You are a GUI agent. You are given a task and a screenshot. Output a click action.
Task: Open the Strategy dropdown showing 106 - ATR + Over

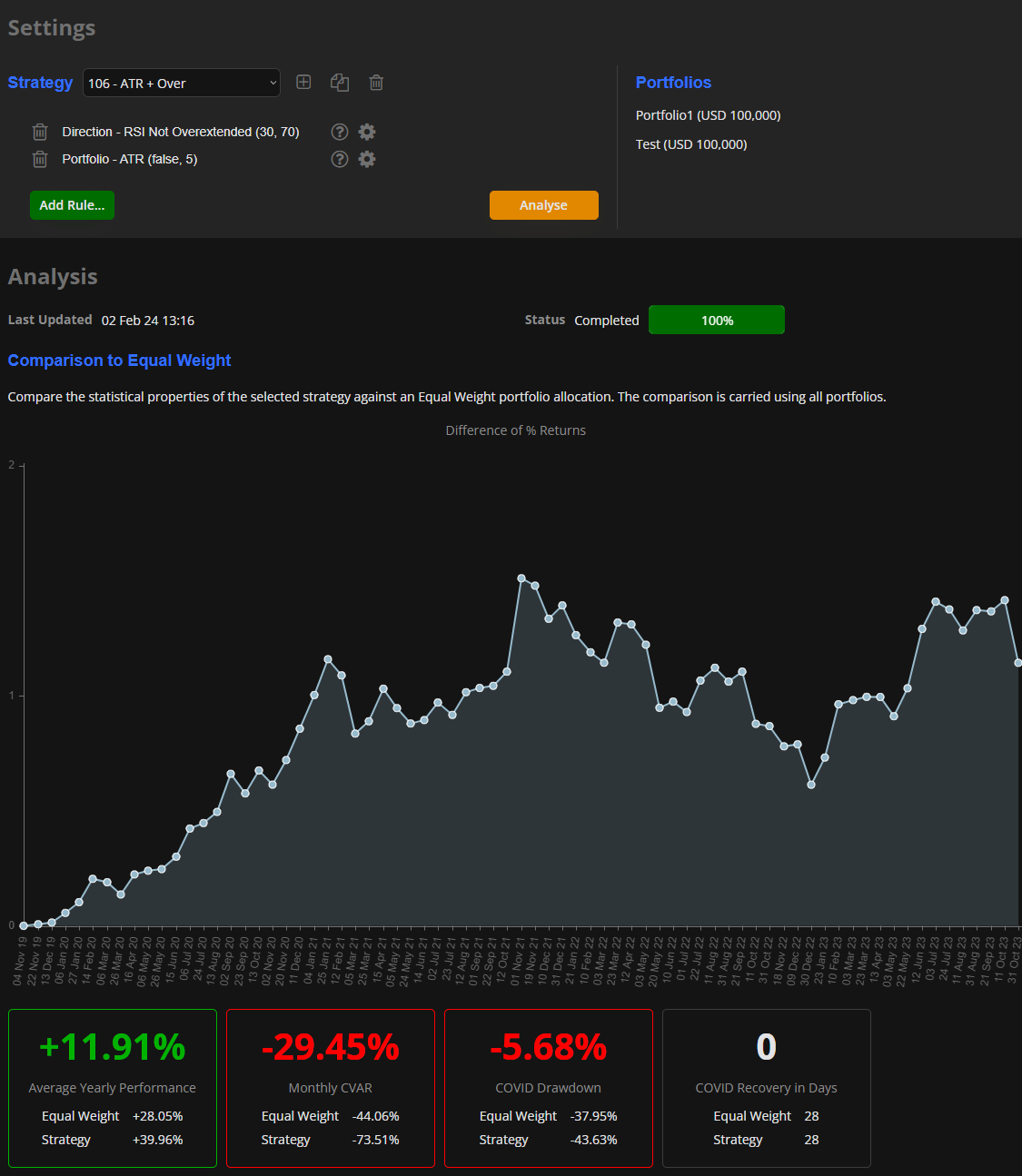182,83
